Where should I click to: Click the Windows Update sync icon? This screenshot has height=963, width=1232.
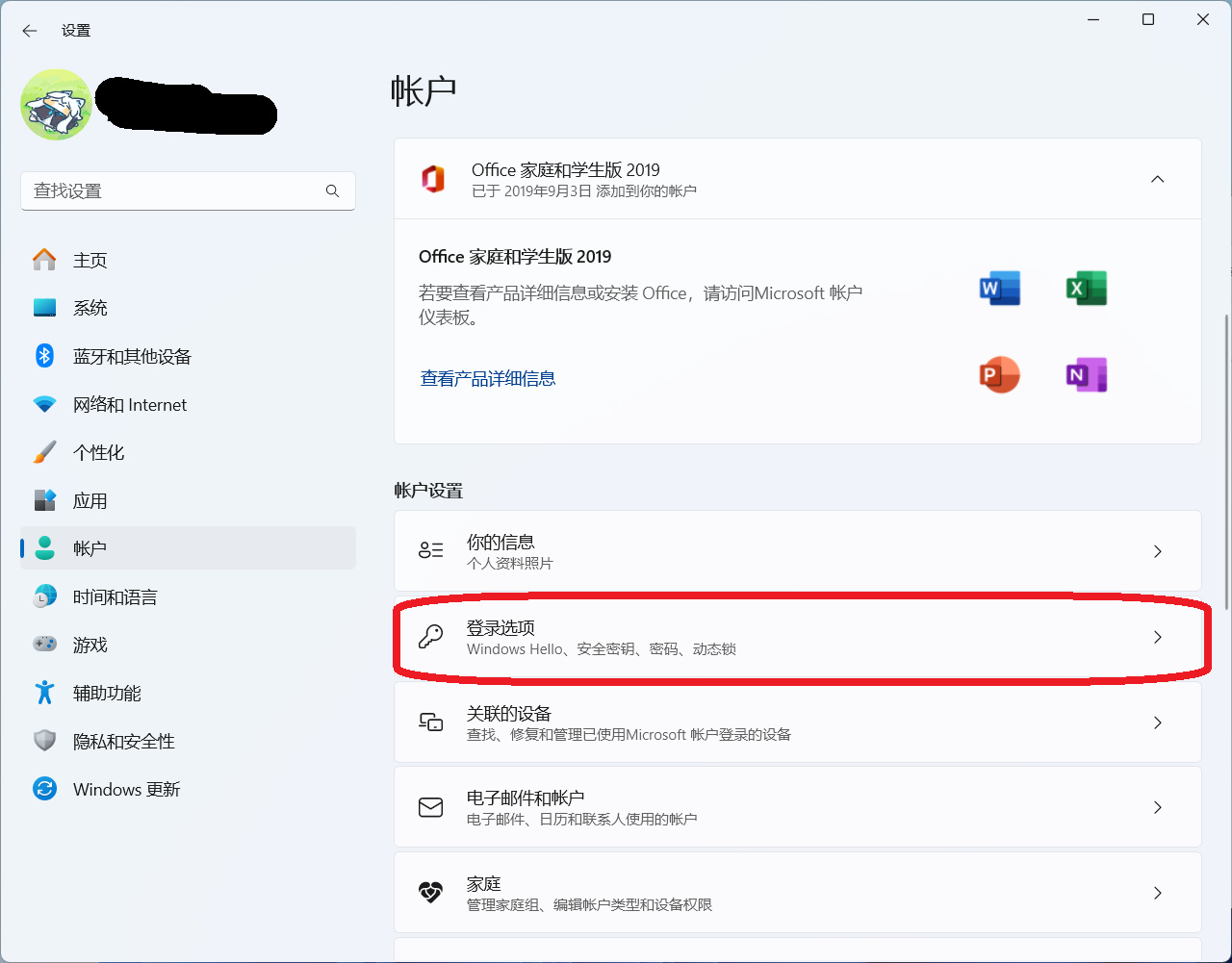pos(44,789)
